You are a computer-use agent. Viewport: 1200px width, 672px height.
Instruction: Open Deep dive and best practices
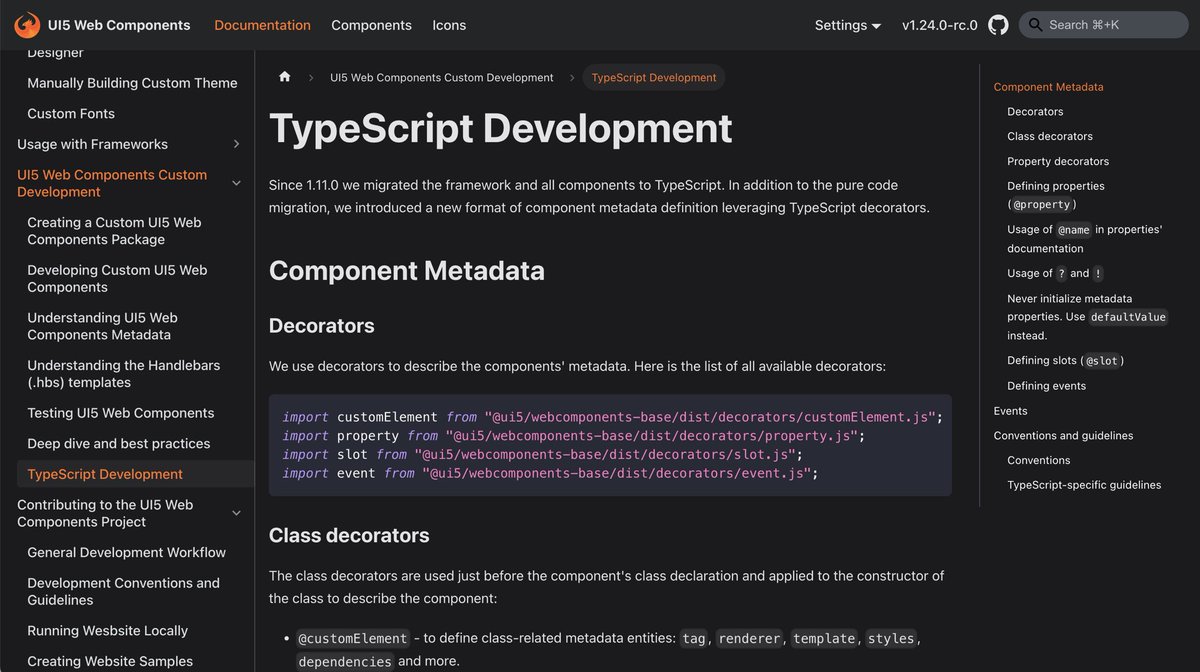118,443
